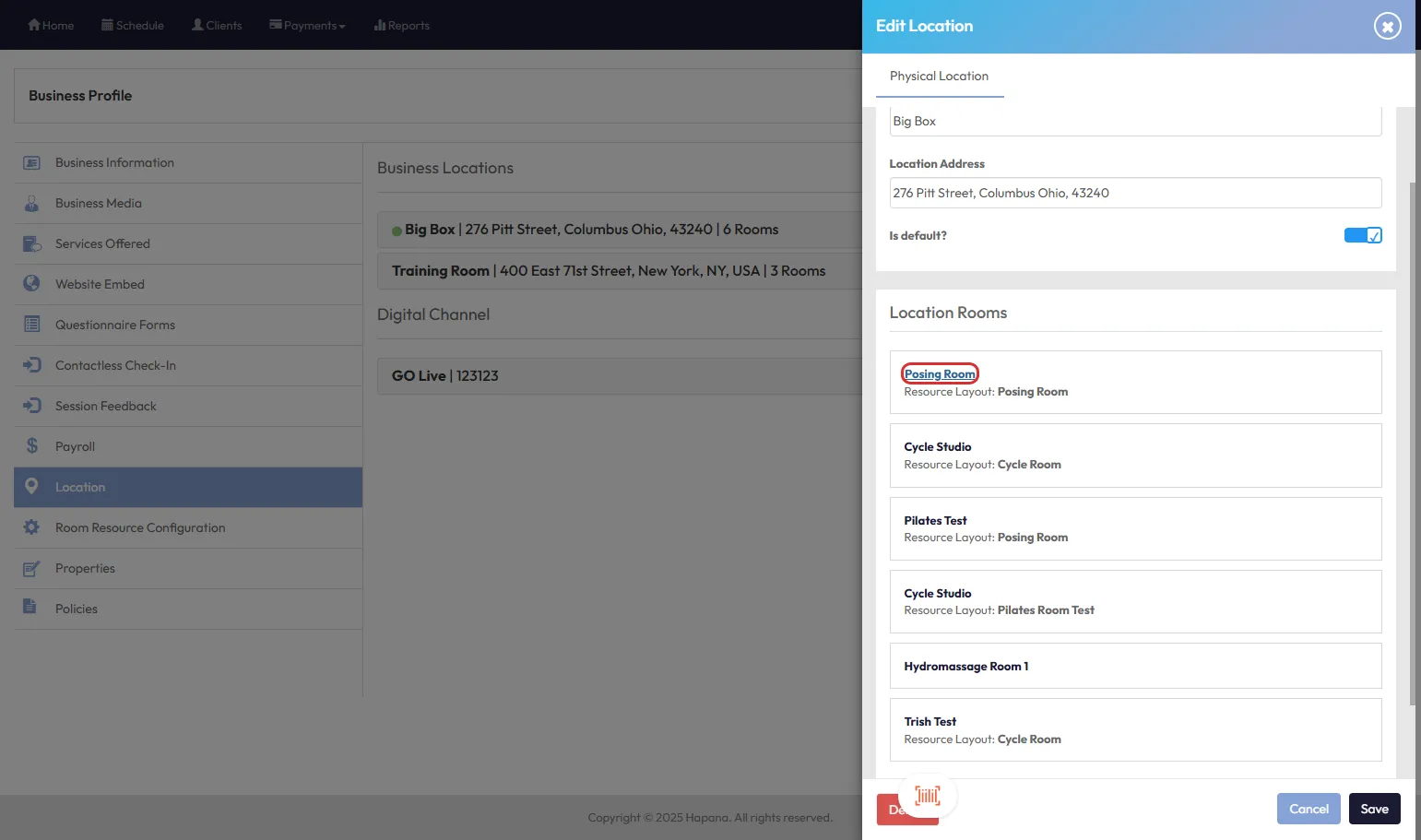
Task: Select the Physical Location tab
Action: 939,77
